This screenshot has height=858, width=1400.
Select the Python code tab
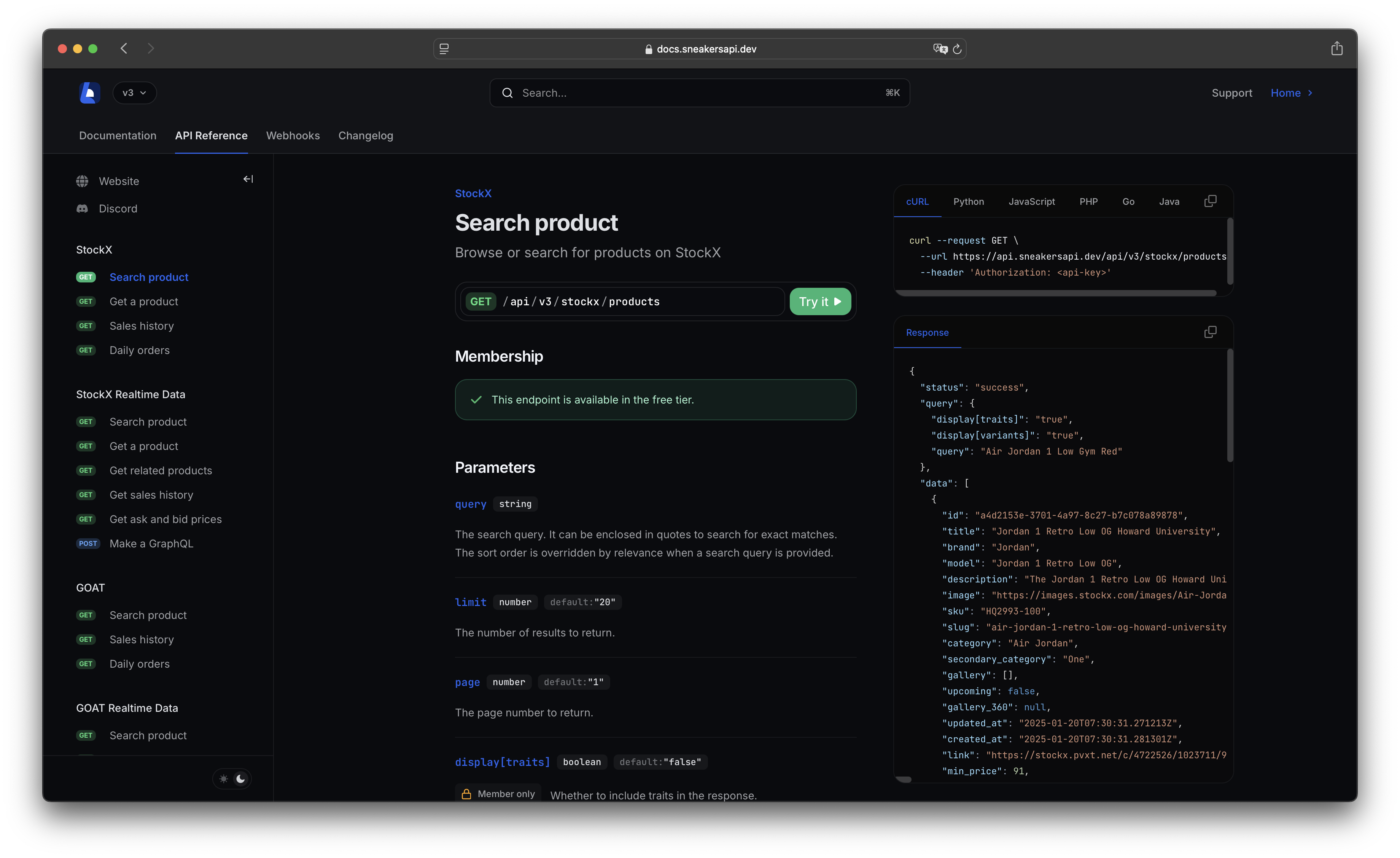click(x=968, y=202)
